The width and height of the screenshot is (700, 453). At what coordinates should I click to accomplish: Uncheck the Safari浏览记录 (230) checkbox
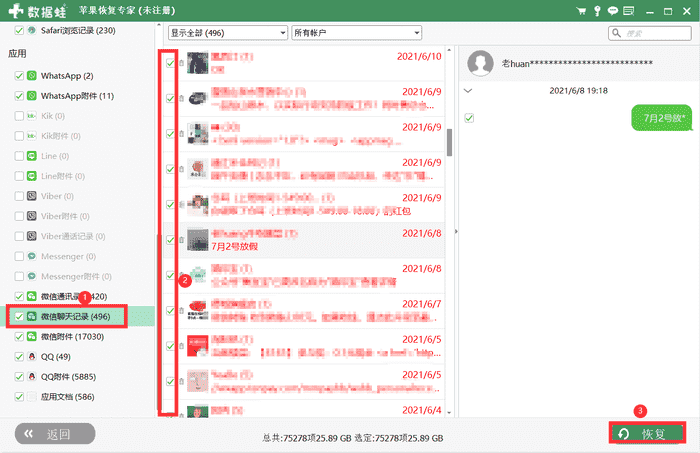(19, 30)
